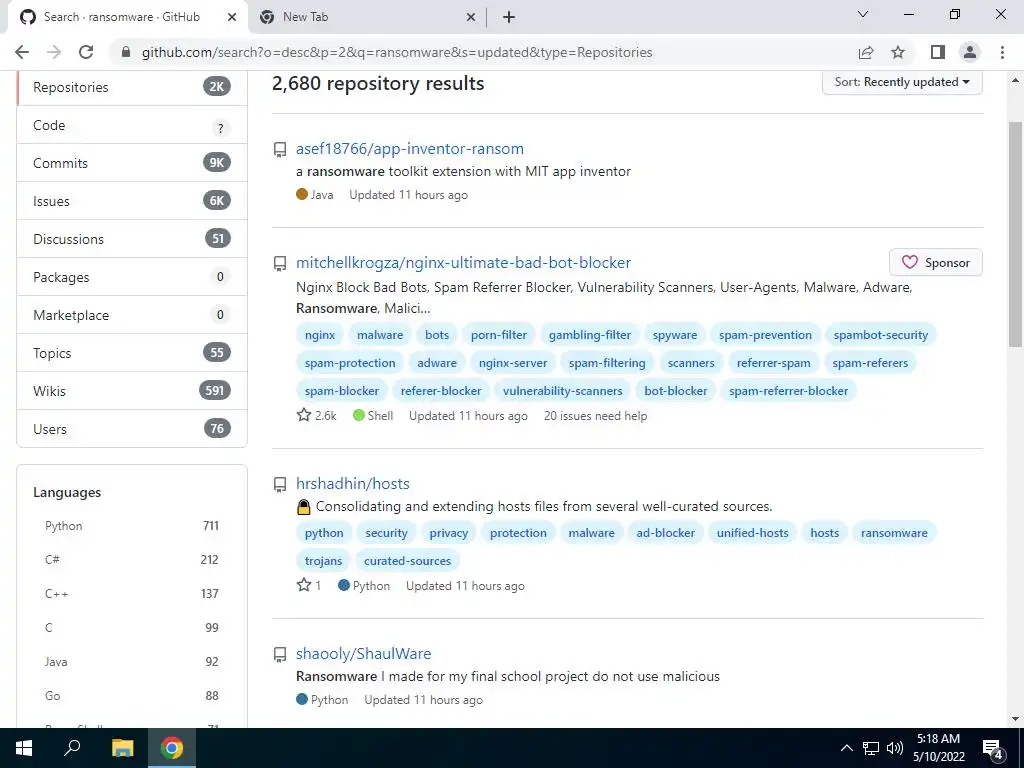Click the porn-filter topic tag

(x=498, y=335)
